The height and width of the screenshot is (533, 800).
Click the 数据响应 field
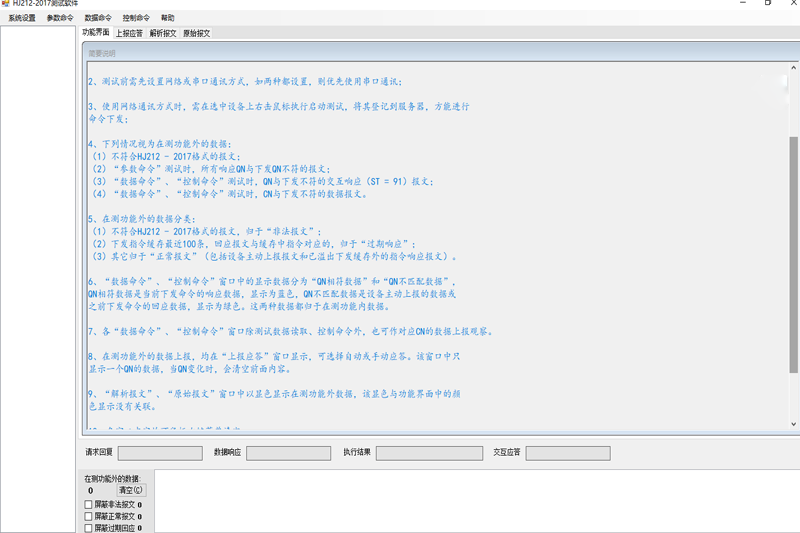288,453
